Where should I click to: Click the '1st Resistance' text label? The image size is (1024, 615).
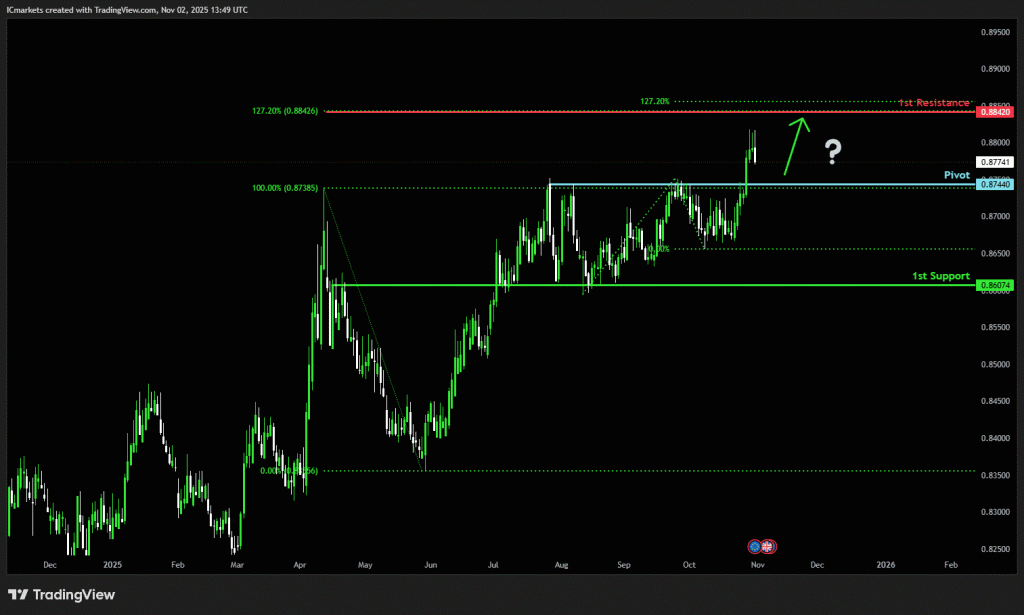click(933, 103)
